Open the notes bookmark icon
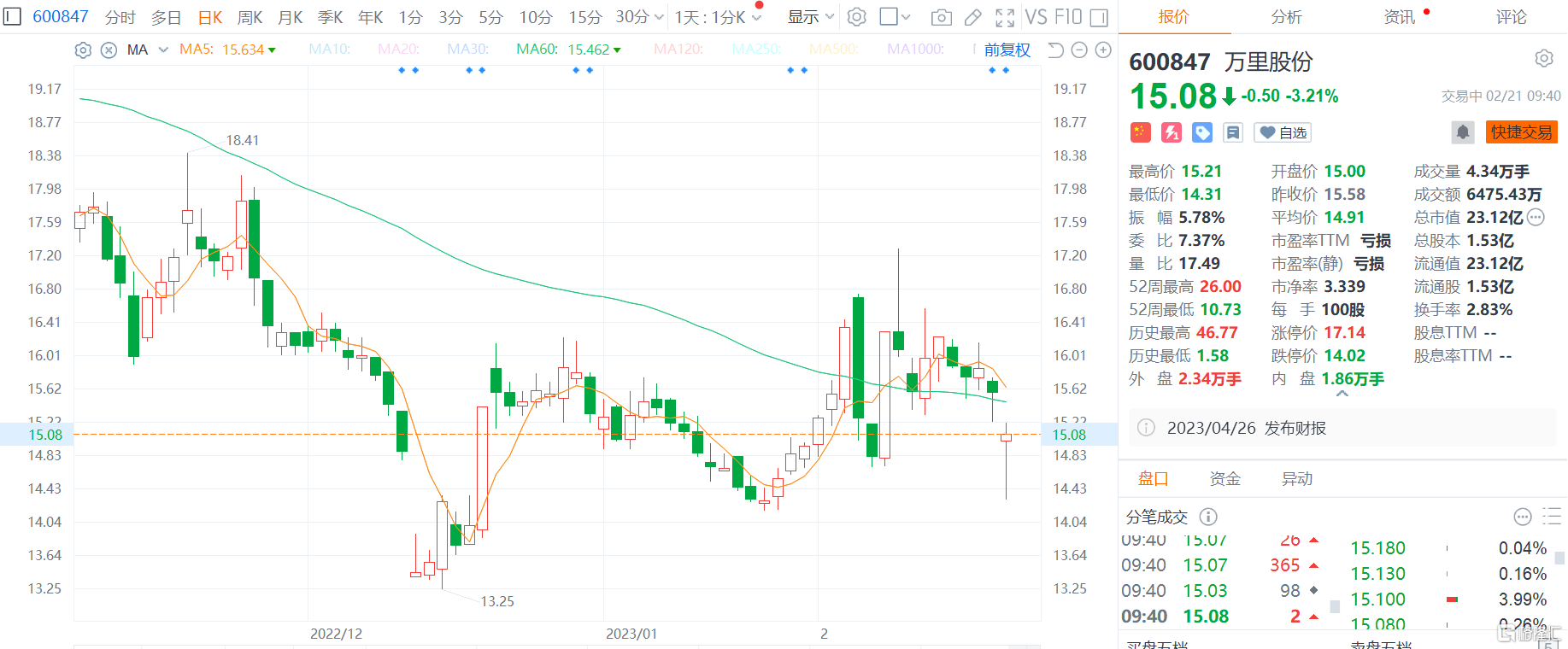Viewport: 1568px width, 649px height. coord(1232,132)
